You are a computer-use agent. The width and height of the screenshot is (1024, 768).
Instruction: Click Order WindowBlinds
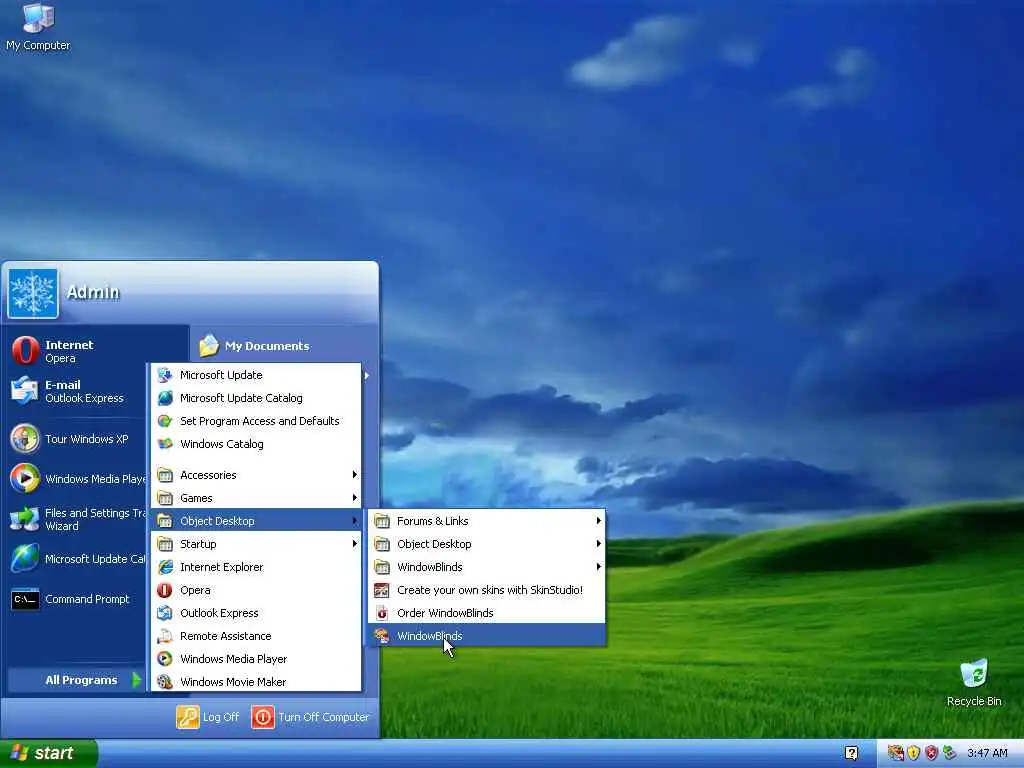coord(487,613)
